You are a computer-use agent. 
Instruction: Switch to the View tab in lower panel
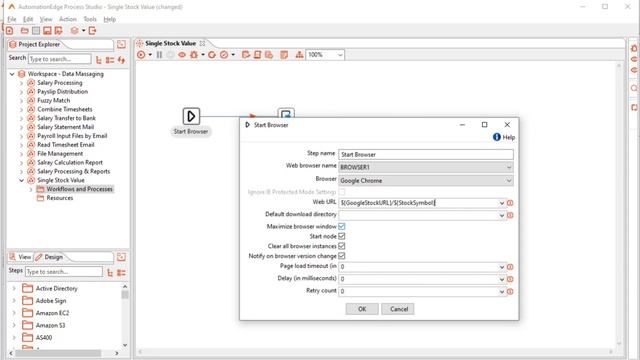pos(20,257)
